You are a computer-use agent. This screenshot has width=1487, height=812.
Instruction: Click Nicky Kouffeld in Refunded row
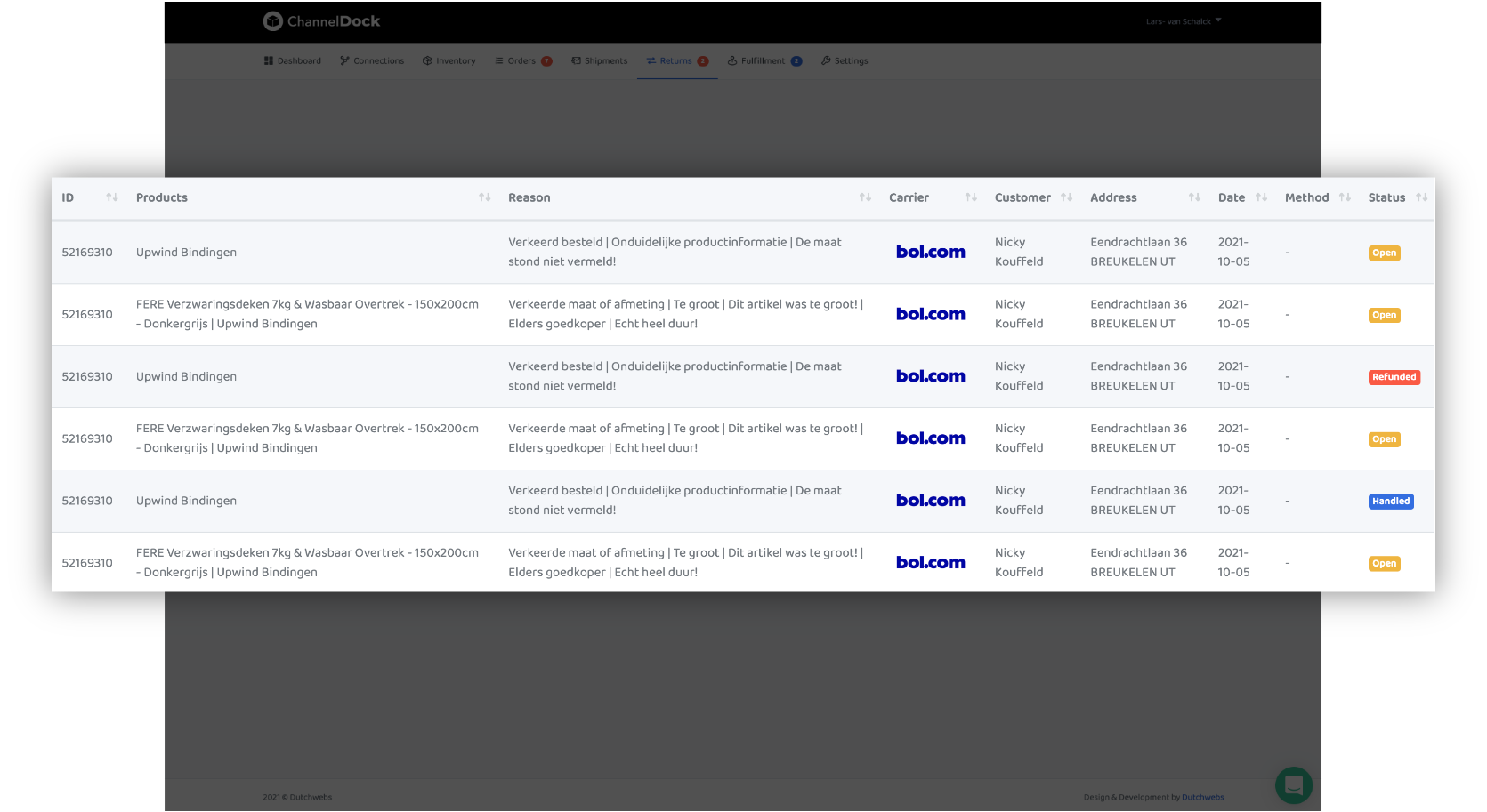(x=1019, y=376)
